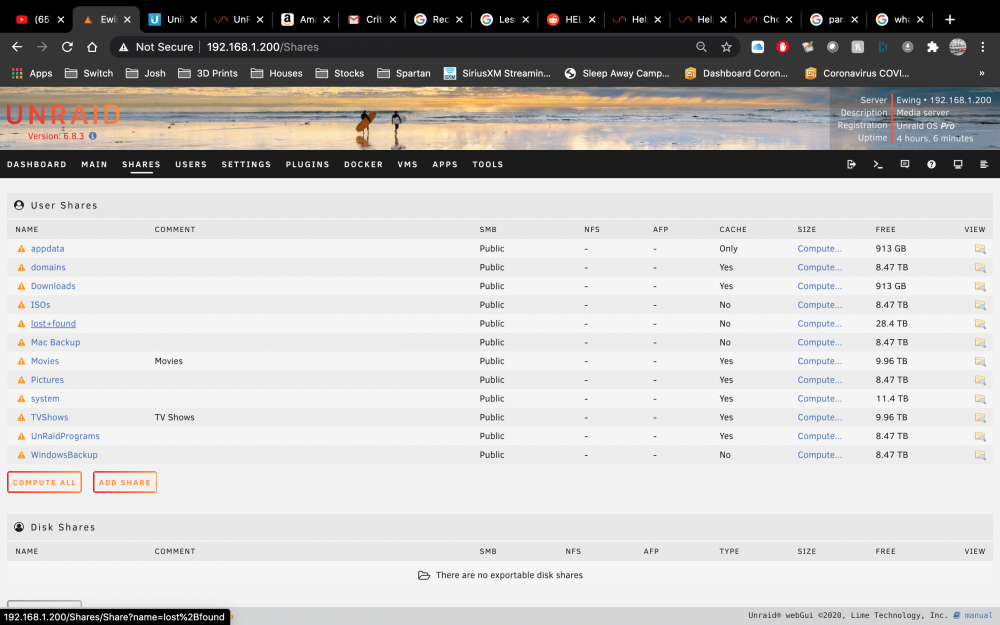This screenshot has width=1000, height=625.
Task: Open the Docker menu item
Action: pyautogui.click(x=364, y=165)
